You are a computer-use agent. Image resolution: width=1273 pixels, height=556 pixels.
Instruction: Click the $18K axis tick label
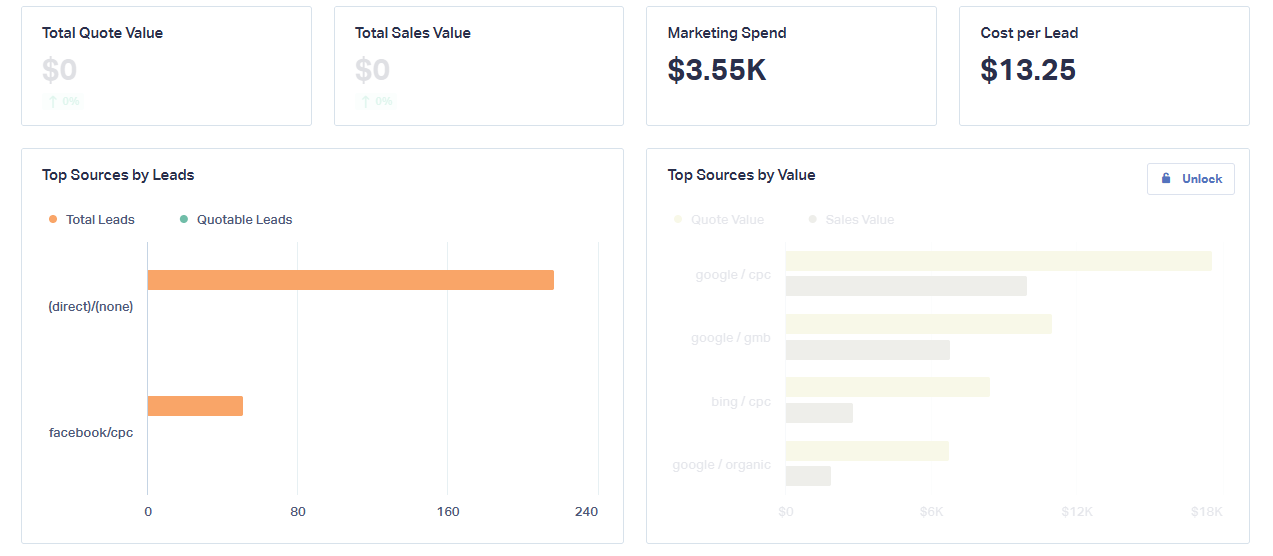coord(1207,512)
